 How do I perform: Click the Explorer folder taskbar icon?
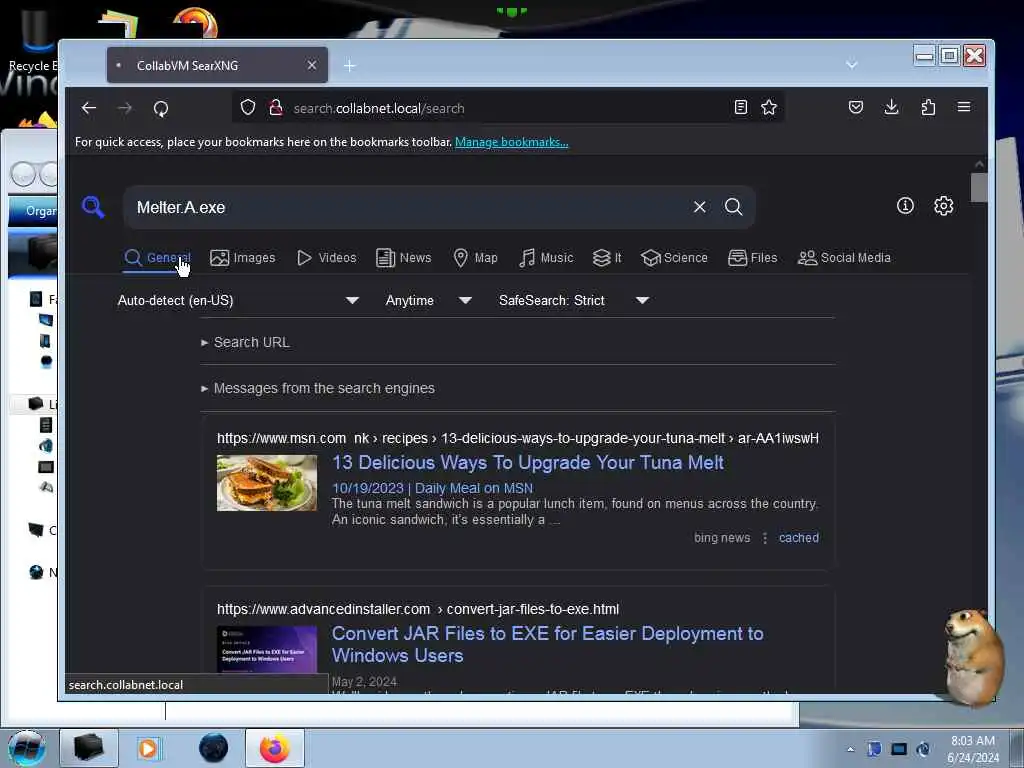click(88, 748)
